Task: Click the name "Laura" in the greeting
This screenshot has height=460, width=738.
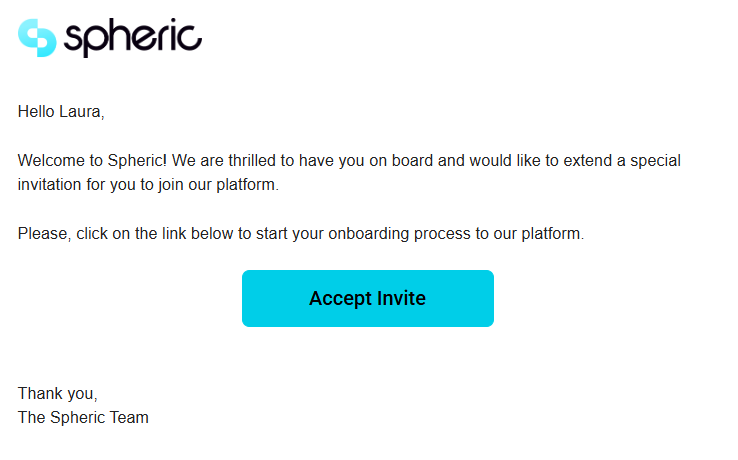Action: (x=82, y=112)
